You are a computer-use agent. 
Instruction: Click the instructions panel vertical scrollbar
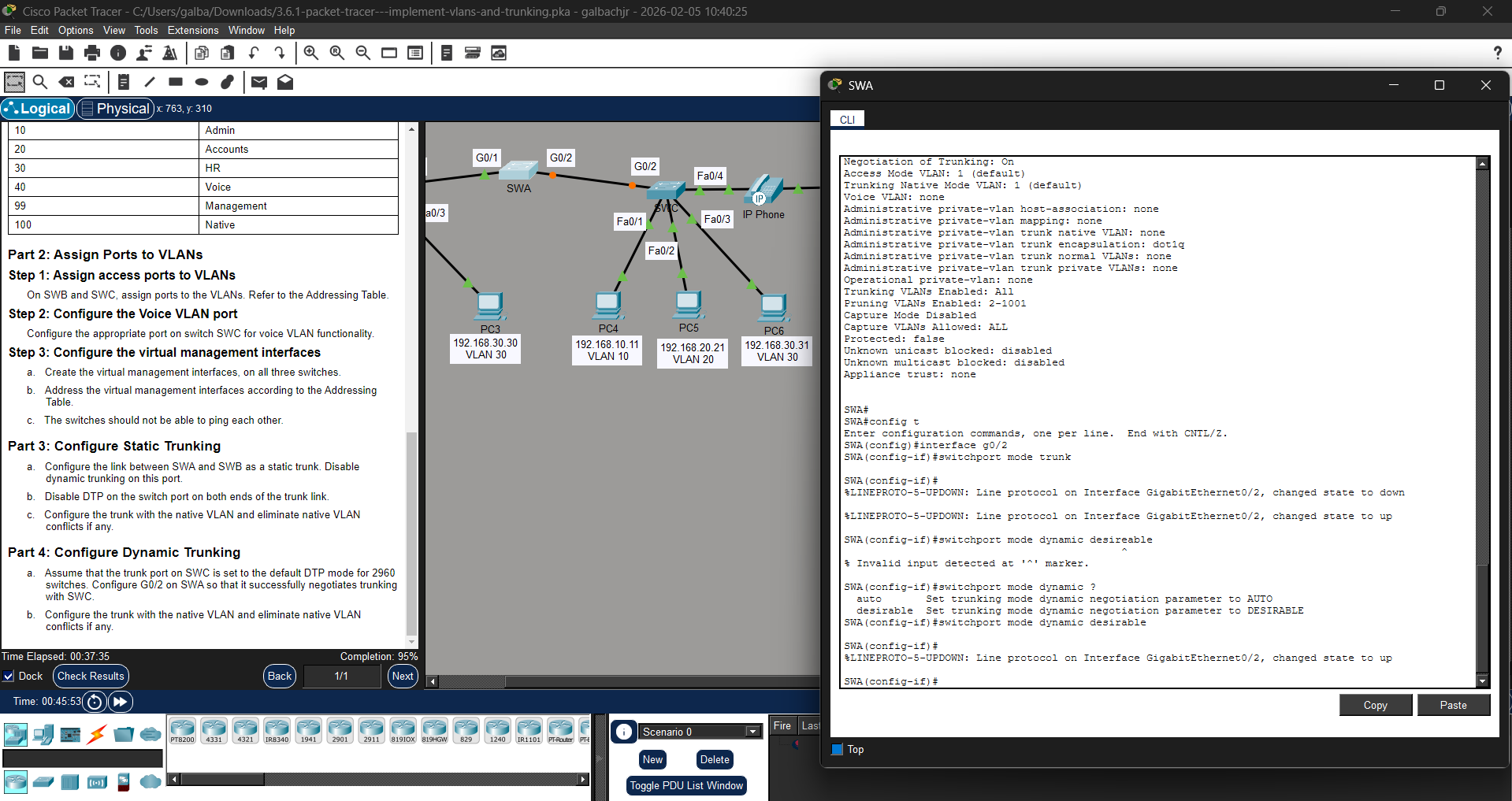[411, 533]
